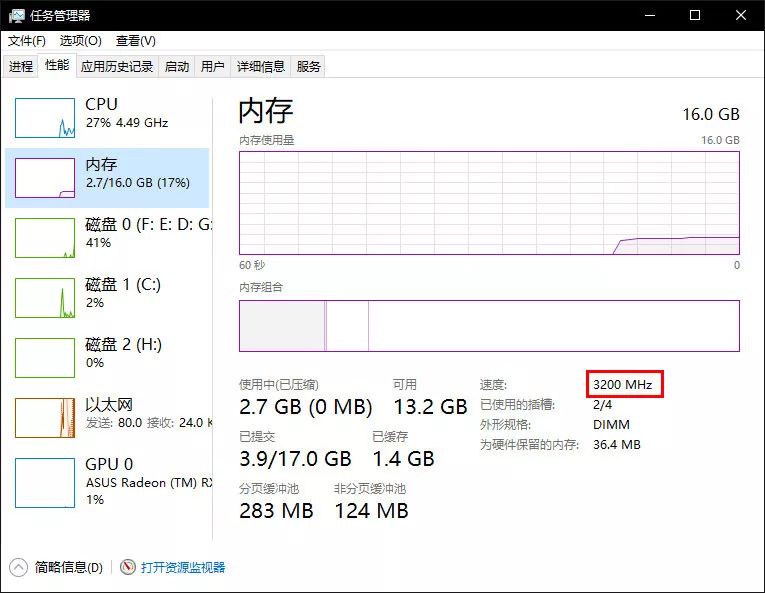Collapse to 简略信息 with the arrow icon
The image size is (765, 593).
[x=19, y=567]
